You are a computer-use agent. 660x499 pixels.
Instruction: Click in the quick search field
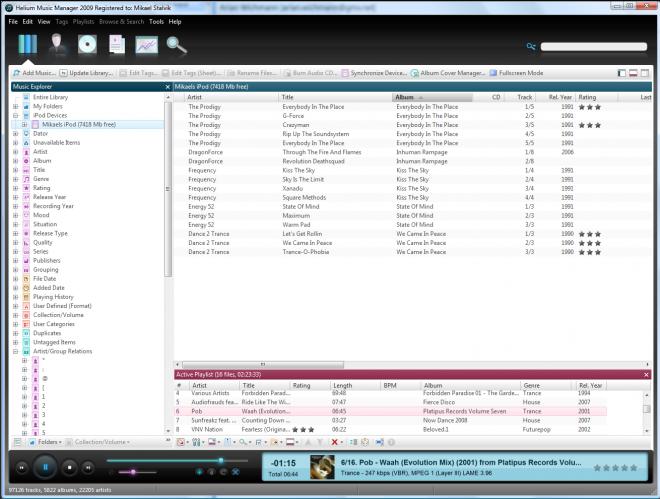click(593, 47)
